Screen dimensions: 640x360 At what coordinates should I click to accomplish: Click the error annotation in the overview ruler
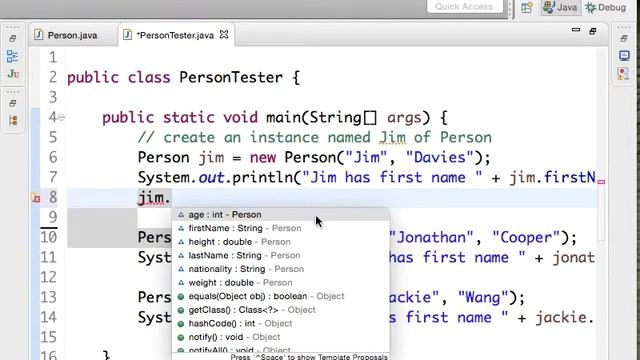(601, 182)
